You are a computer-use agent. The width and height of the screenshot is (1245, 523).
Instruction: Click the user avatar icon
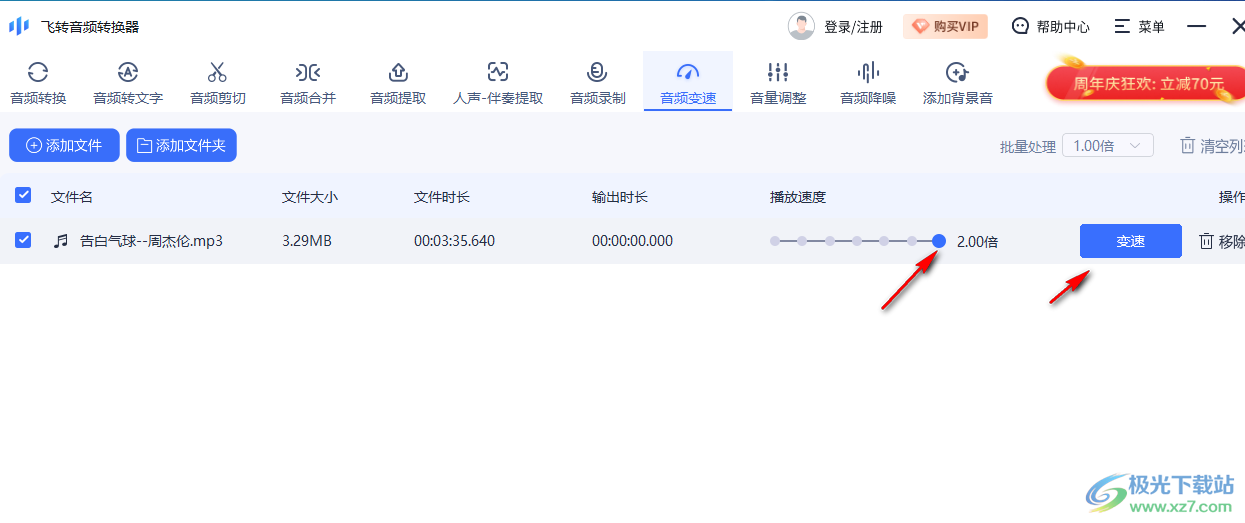point(801,26)
